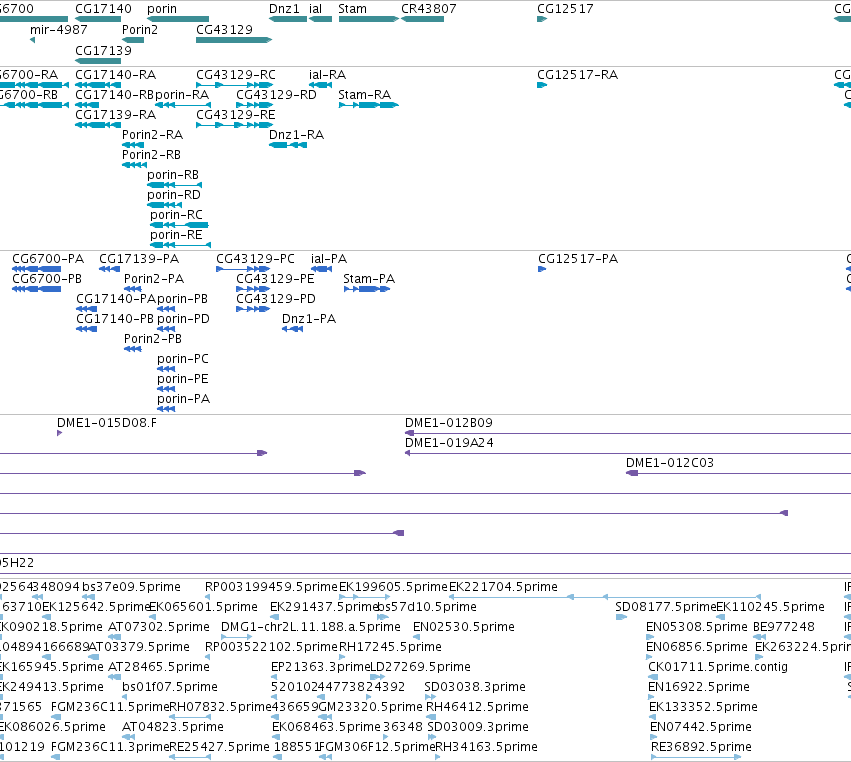Open EST label AT04823.5prime
Image resolution: width=851 pixels, height=762 pixels.
click(173, 727)
